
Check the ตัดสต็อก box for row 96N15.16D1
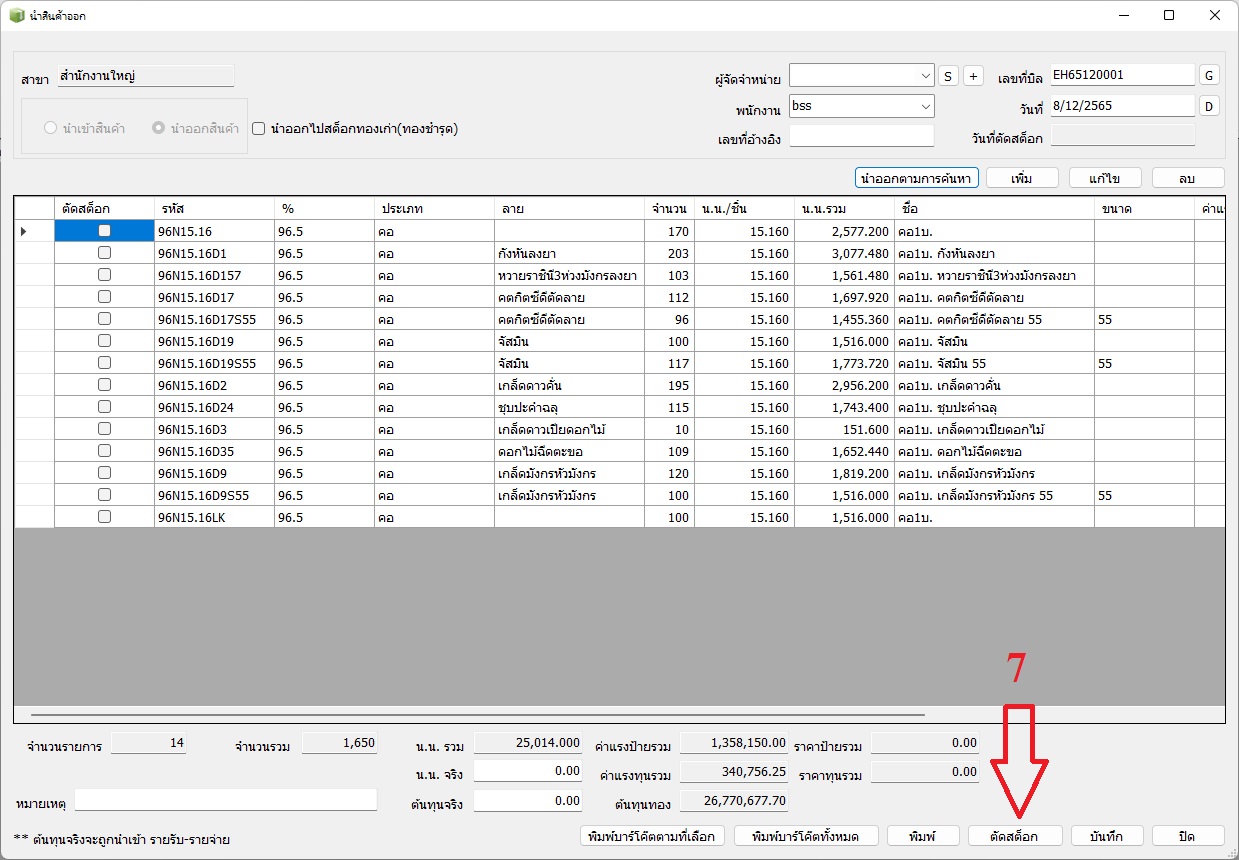pos(104,253)
